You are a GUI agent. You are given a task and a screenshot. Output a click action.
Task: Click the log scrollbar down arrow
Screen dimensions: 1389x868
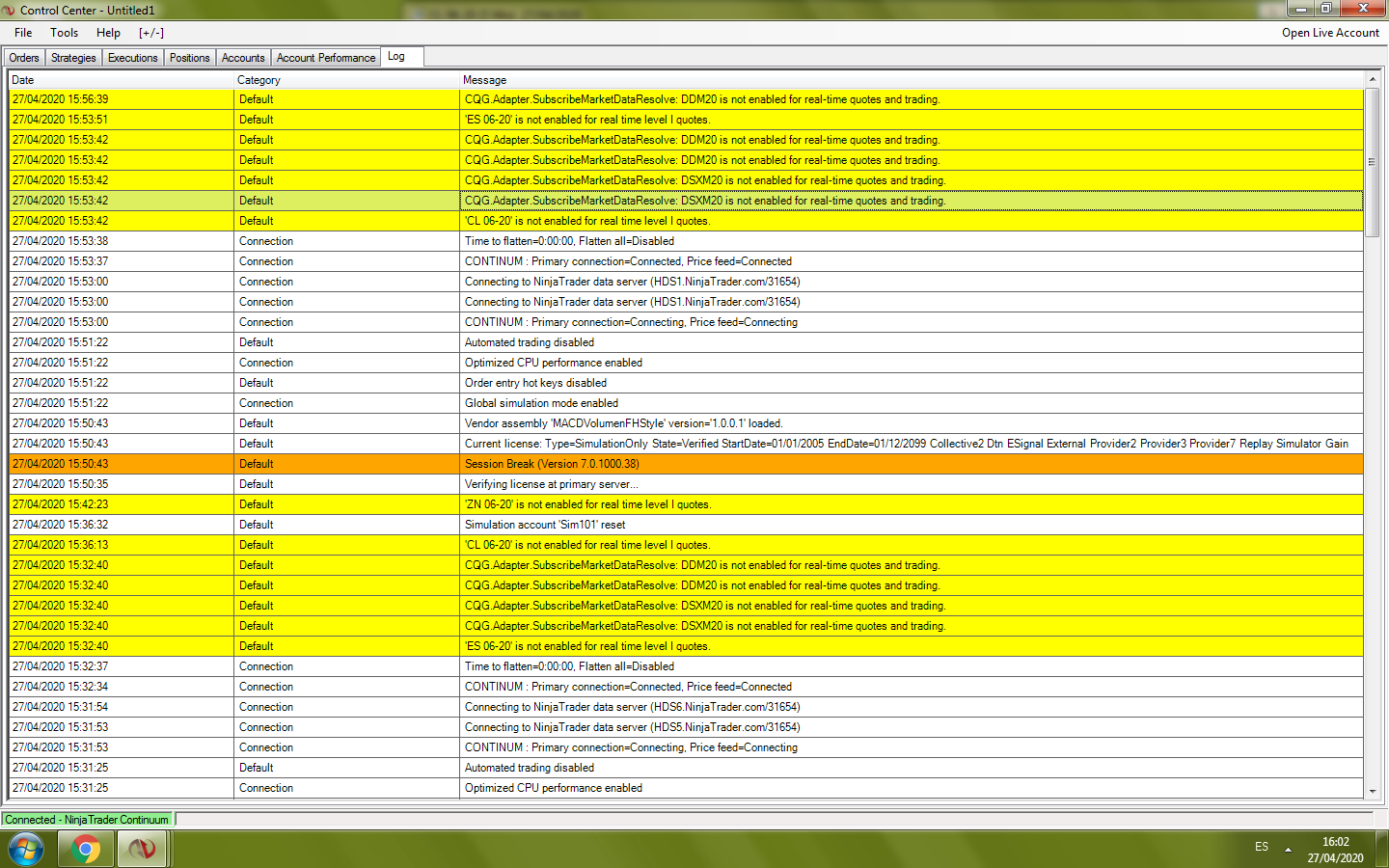point(1373,792)
